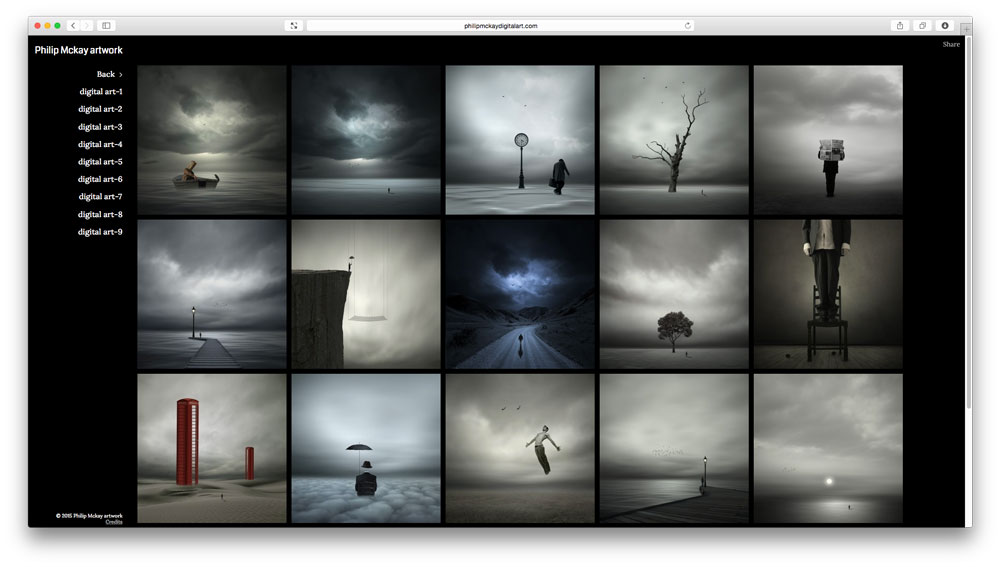Open the downloads icon in the toolbar
Screen dimensions: 1000x567
pos(945,26)
